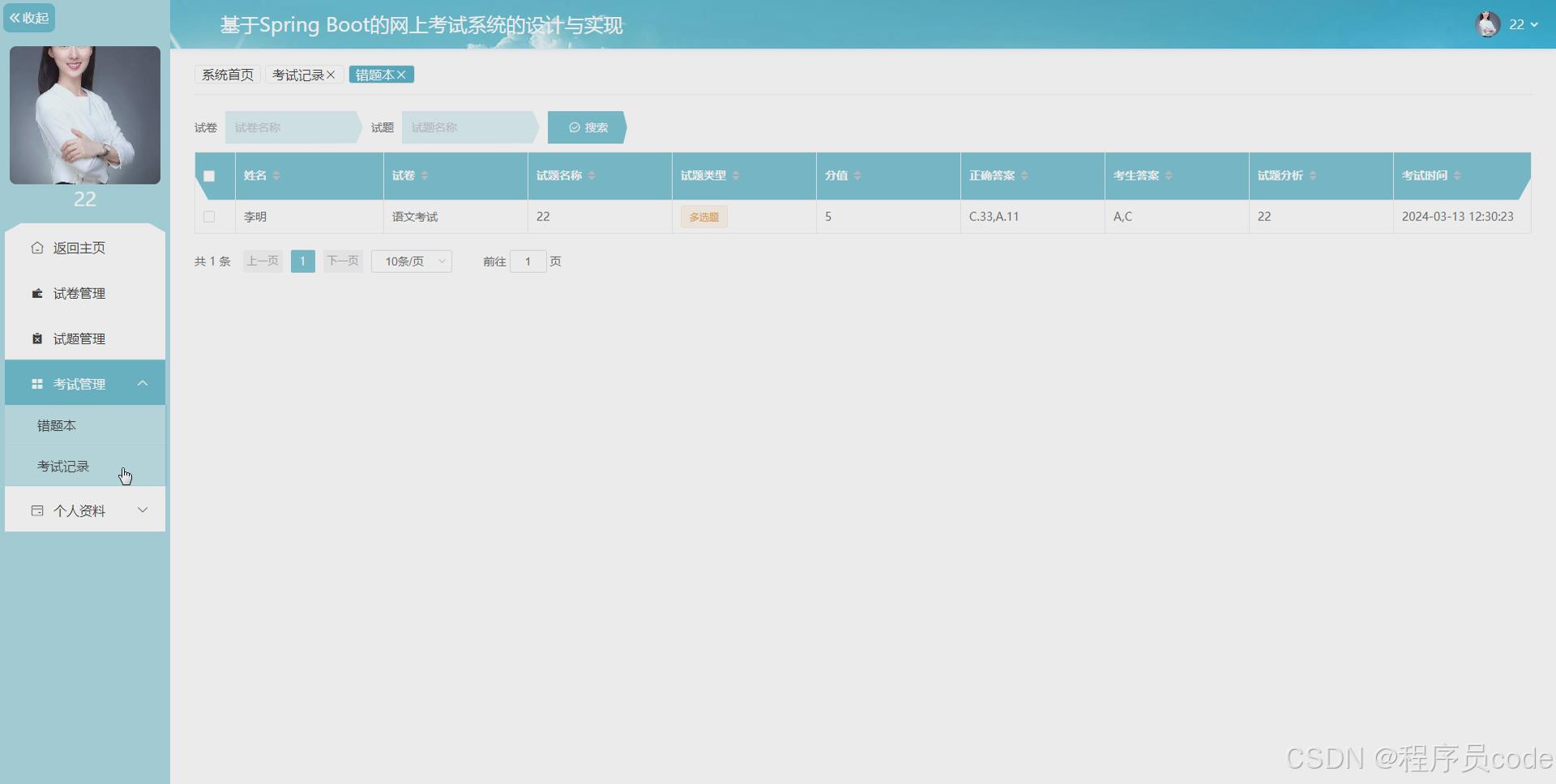Sort by 姓名 column

276,176
